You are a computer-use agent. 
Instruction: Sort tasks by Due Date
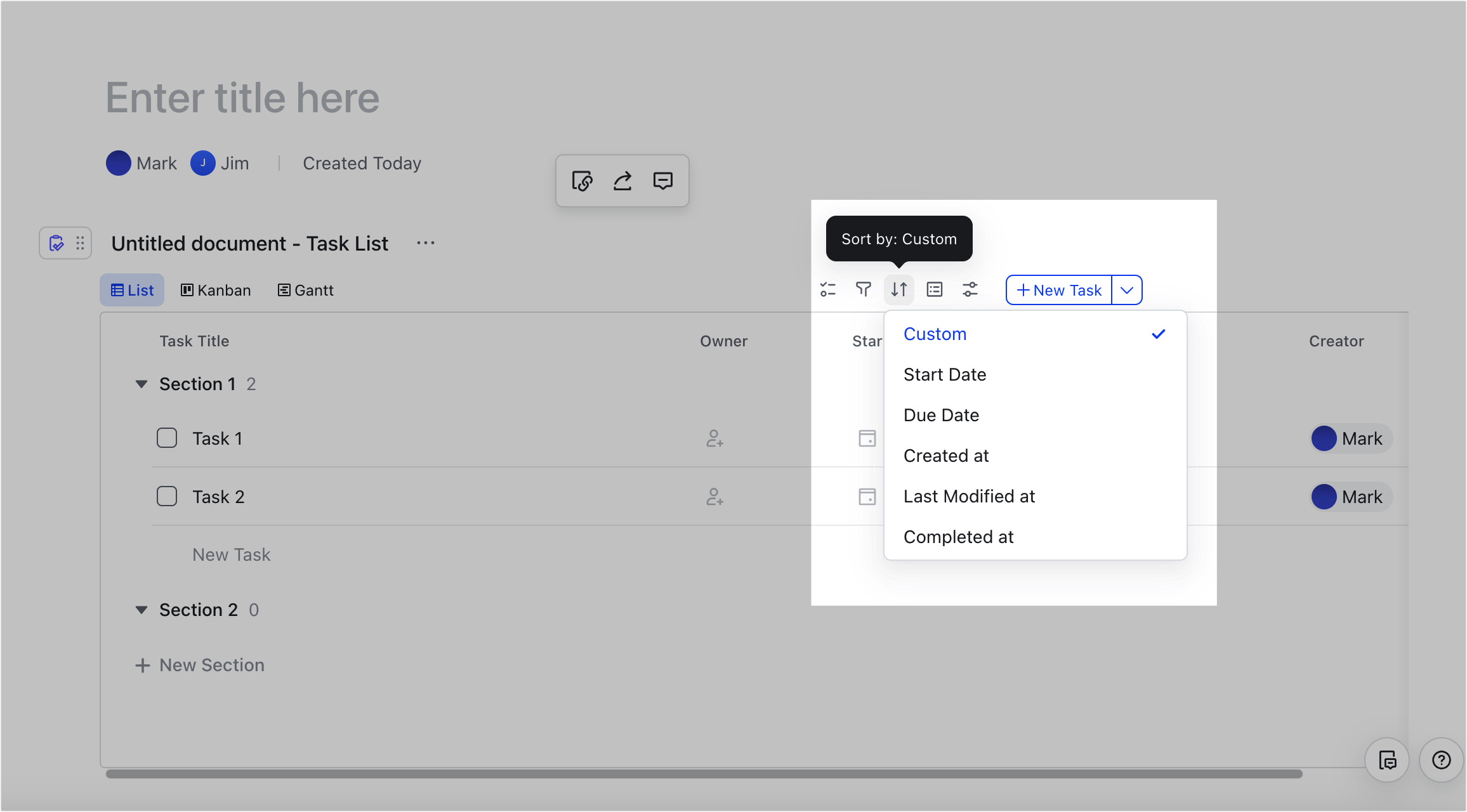(x=1036, y=415)
